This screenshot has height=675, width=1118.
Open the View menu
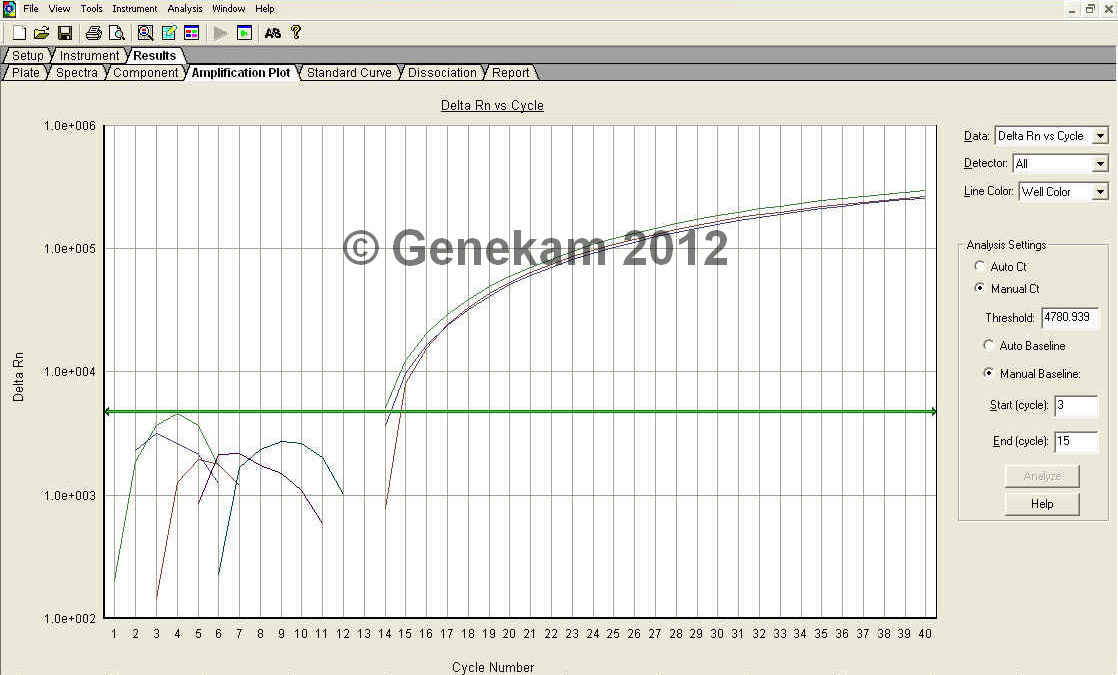tap(59, 9)
